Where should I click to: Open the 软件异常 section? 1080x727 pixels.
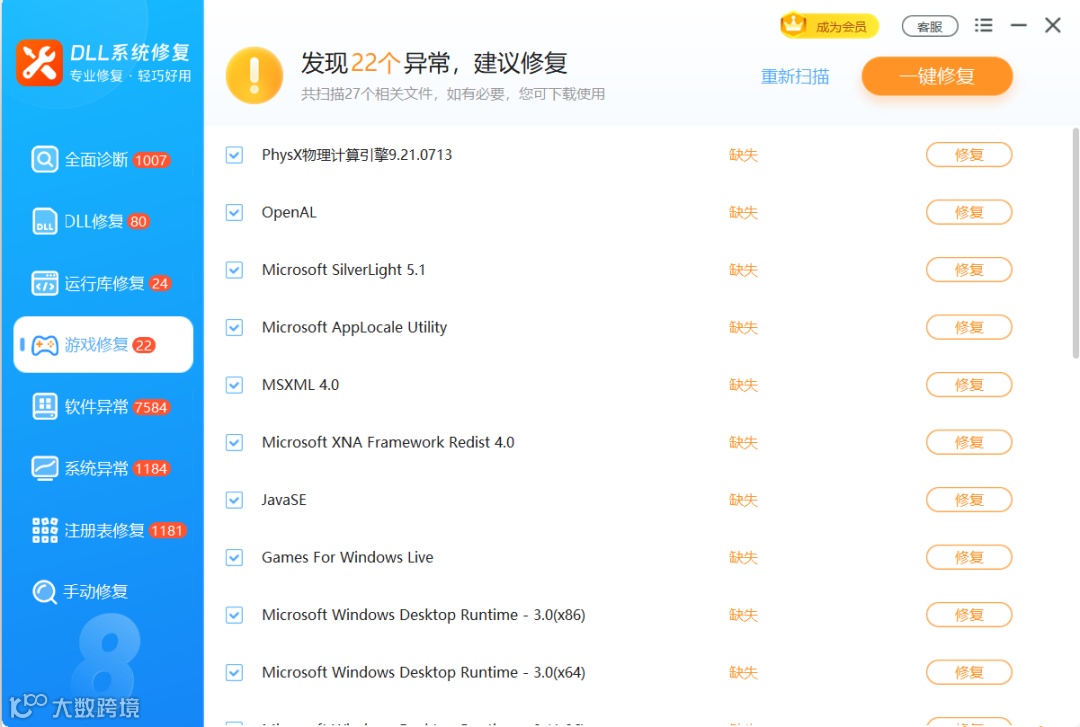point(102,407)
